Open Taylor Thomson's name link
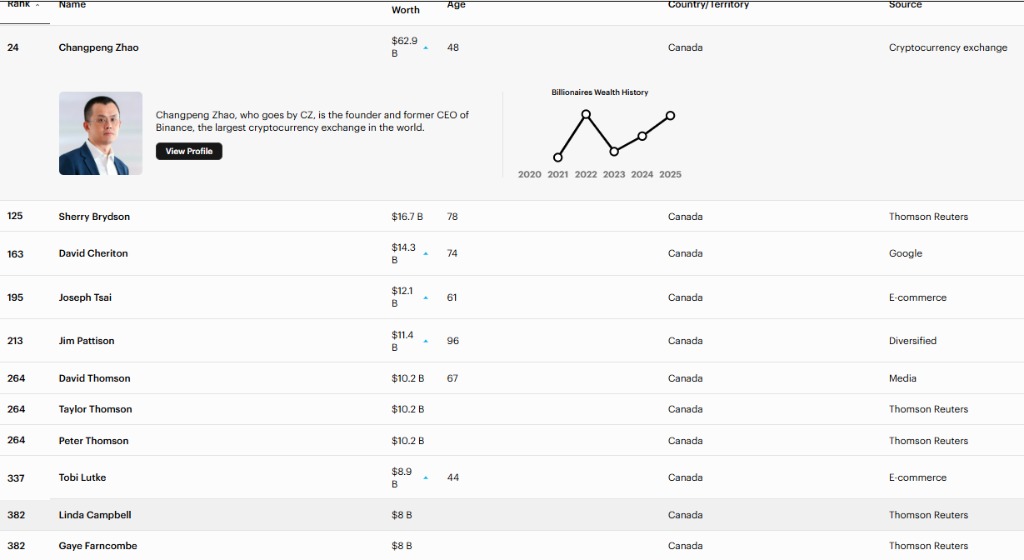1024x560 pixels. (x=95, y=409)
